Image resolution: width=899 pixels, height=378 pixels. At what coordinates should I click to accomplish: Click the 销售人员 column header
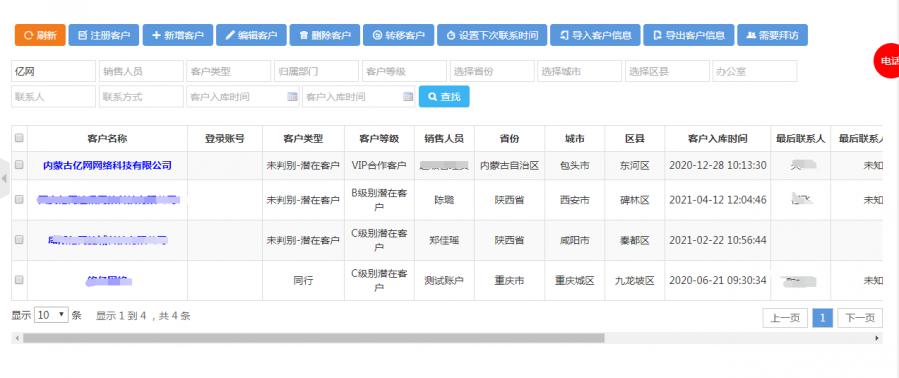(x=444, y=138)
